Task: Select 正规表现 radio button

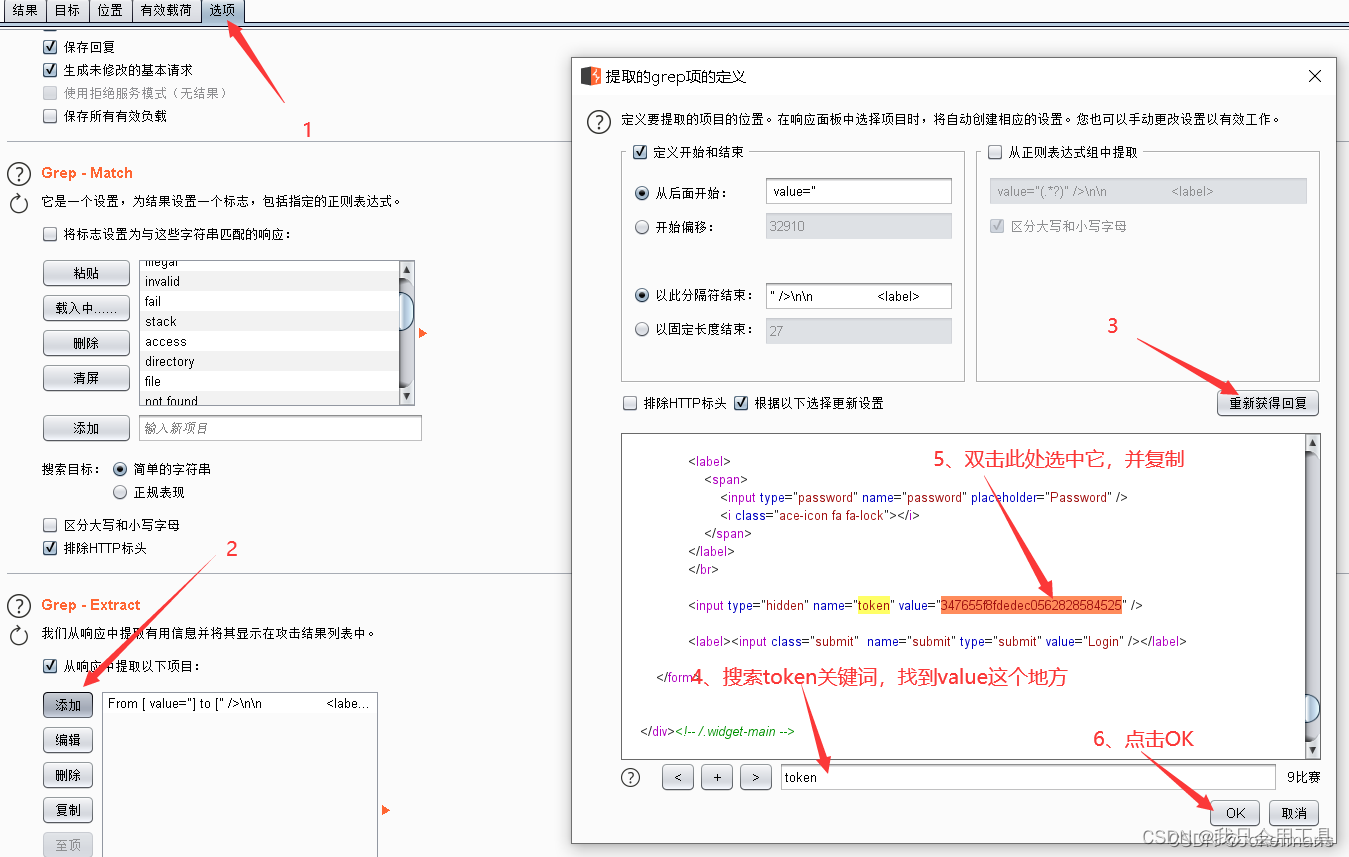Action: (120, 492)
